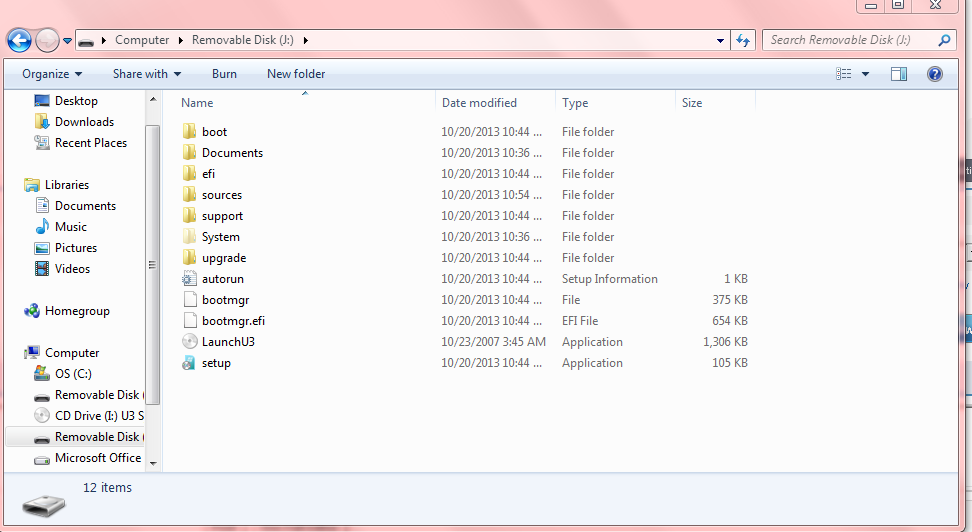Screen dimensions: 972x532
Task: Click the 105 KB size of setup
Action: [730, 363]
